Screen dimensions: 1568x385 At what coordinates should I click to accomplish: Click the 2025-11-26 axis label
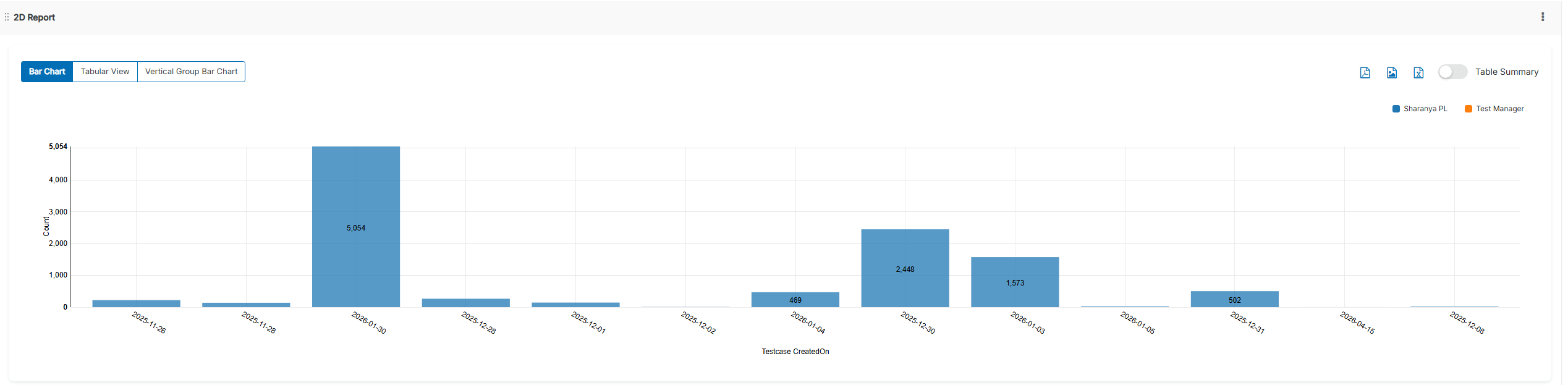[149, 323]
